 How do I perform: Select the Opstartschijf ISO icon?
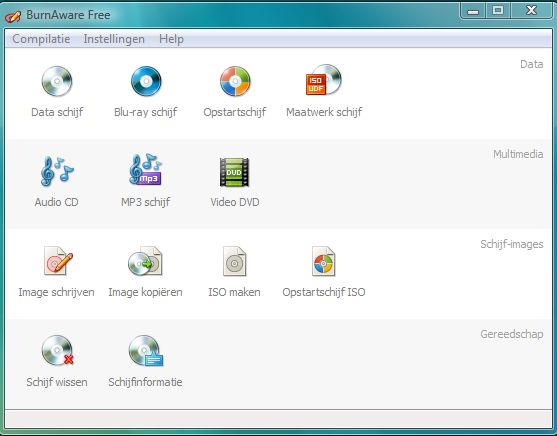[x=324, y=261]
